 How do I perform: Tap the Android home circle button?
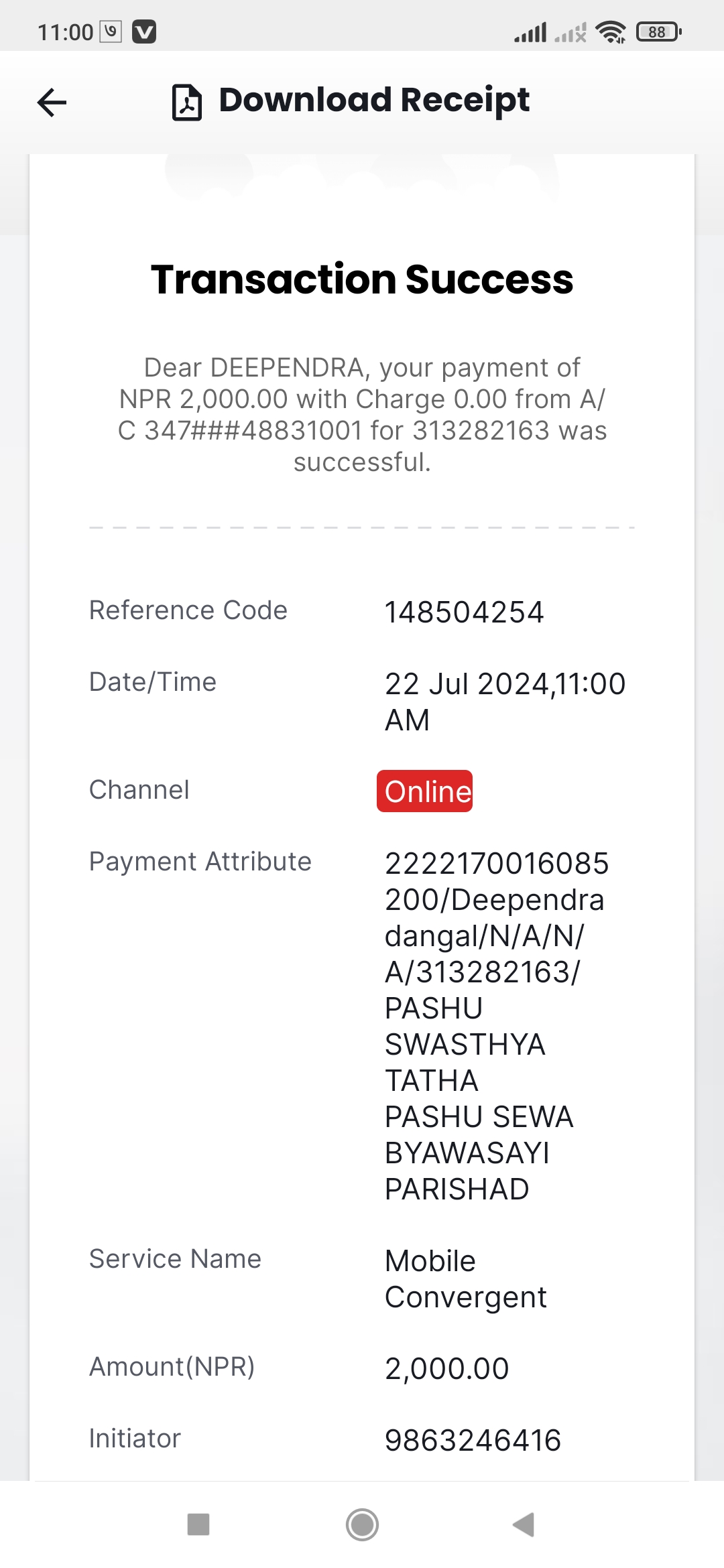tap(362, 1524)
